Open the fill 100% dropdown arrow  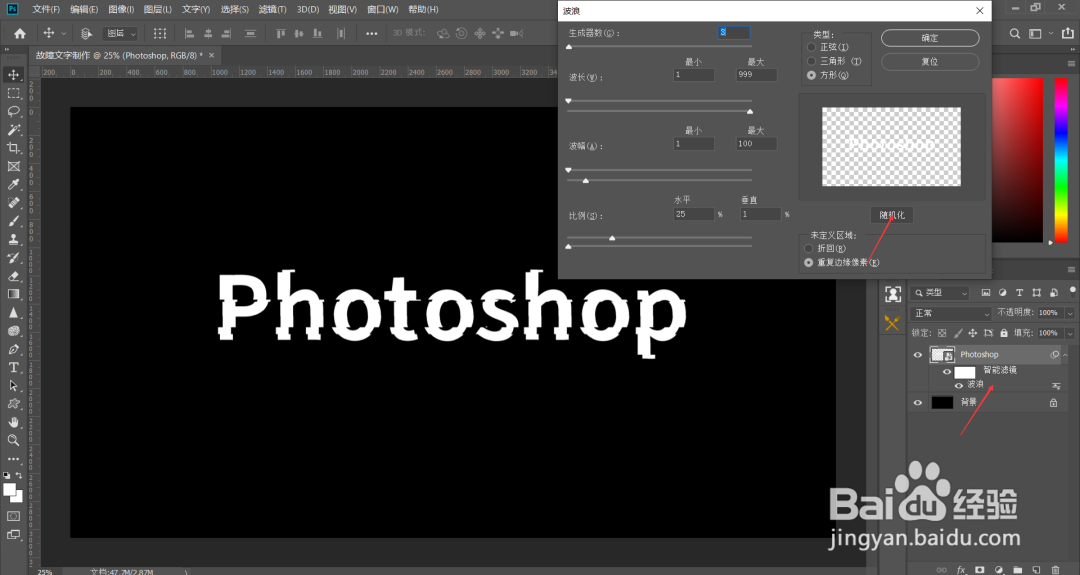pyautogui.click(x=1069, y=333)
